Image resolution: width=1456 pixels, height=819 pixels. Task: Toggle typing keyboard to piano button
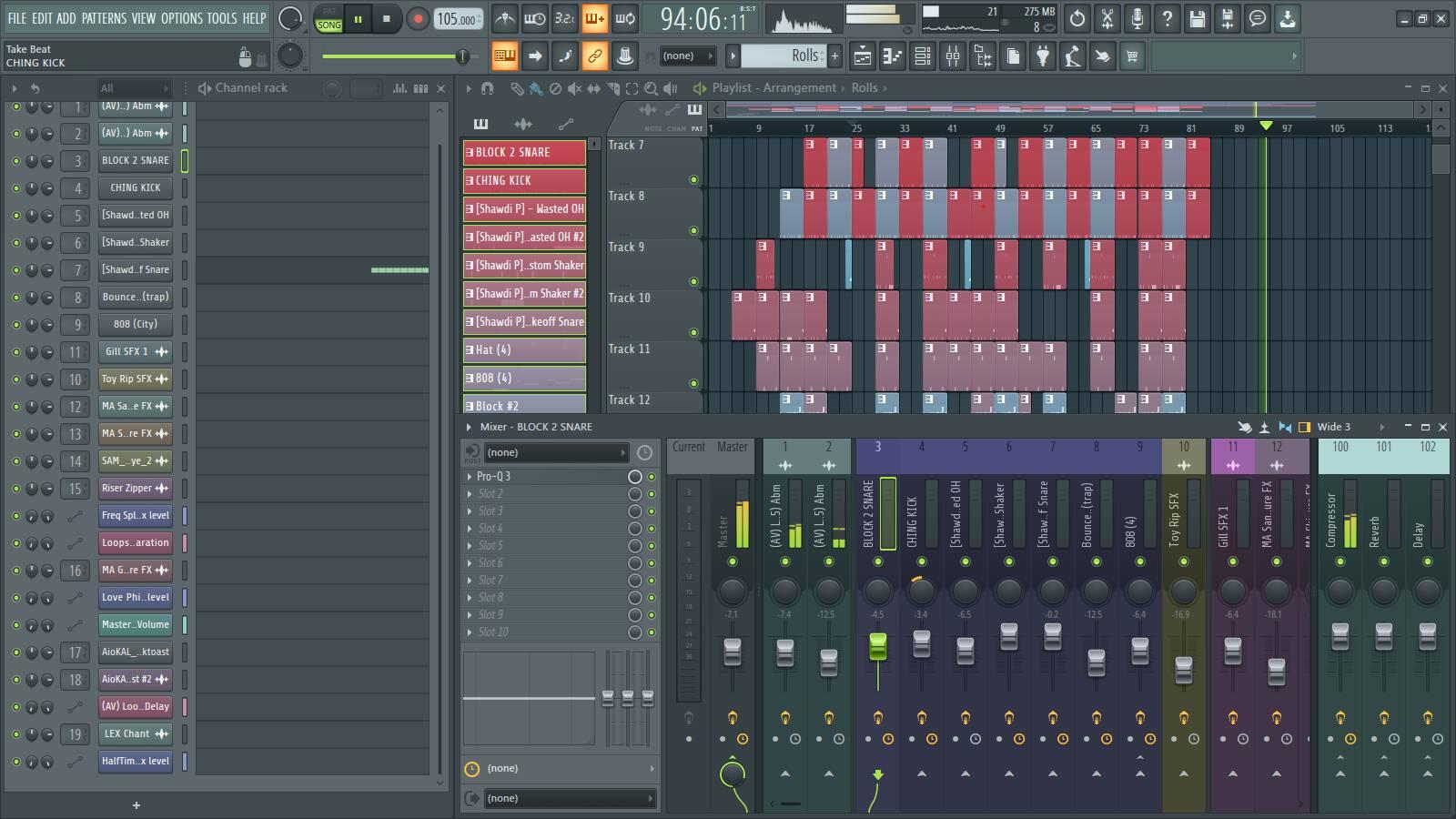tap(504, 56)
